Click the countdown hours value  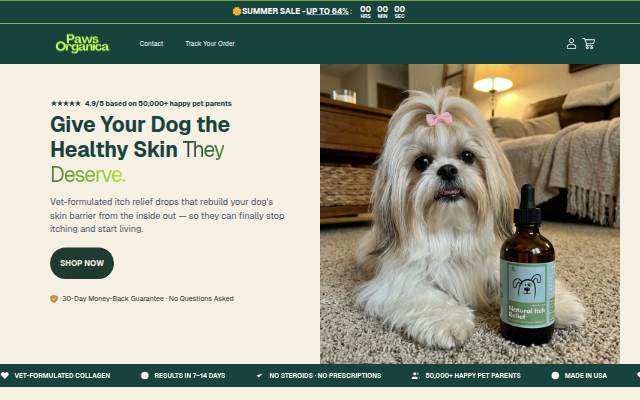point(366,9)
